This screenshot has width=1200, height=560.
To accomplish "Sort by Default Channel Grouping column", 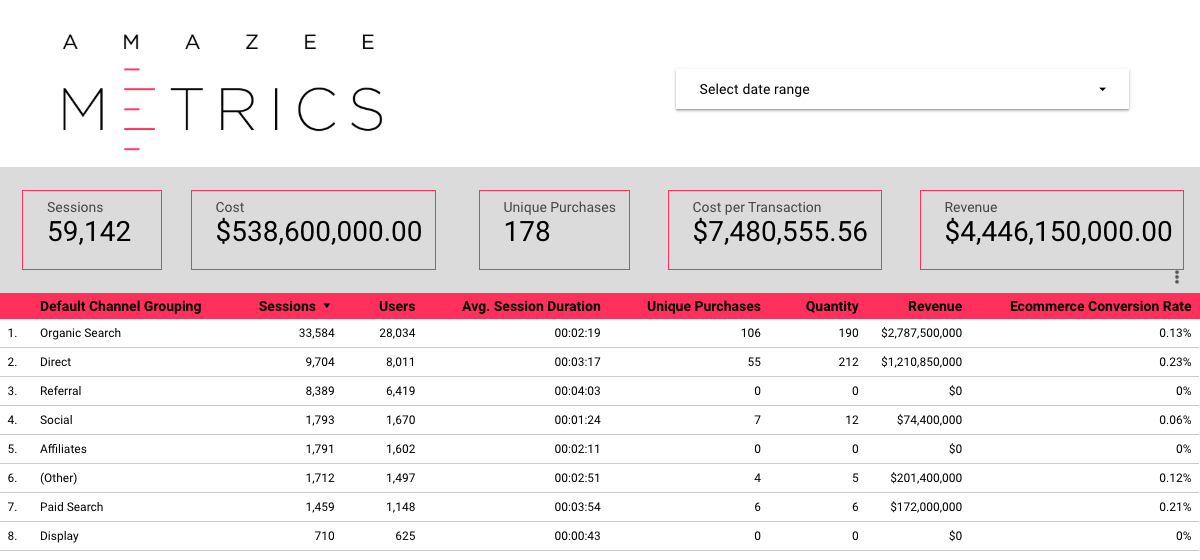I will pyautogui.click(x=120, y=307).
